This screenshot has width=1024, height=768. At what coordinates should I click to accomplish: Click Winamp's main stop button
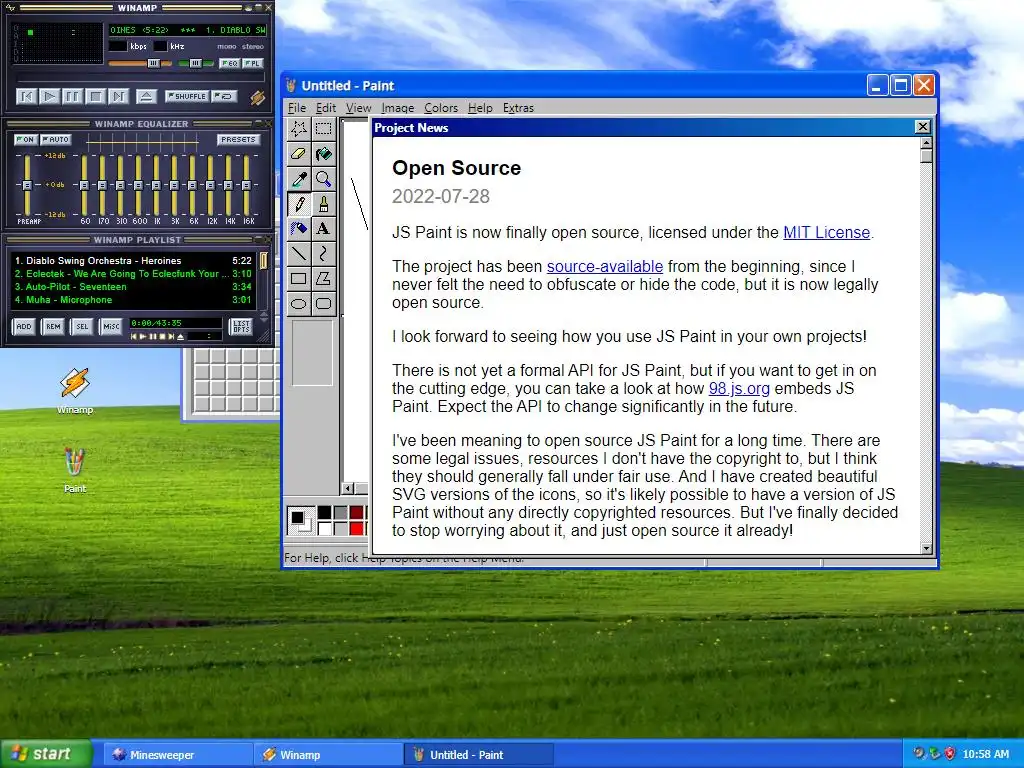click(95, 97)
